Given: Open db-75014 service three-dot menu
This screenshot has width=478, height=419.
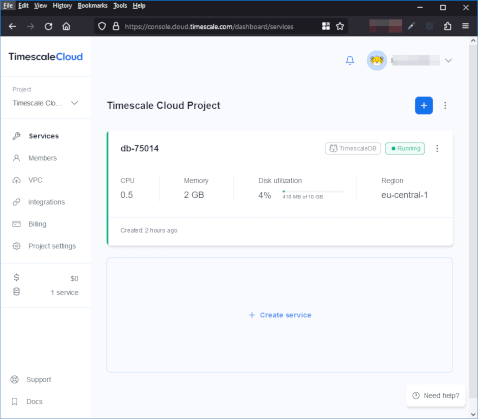Looking at the screenshot, I should click(437, 148).
